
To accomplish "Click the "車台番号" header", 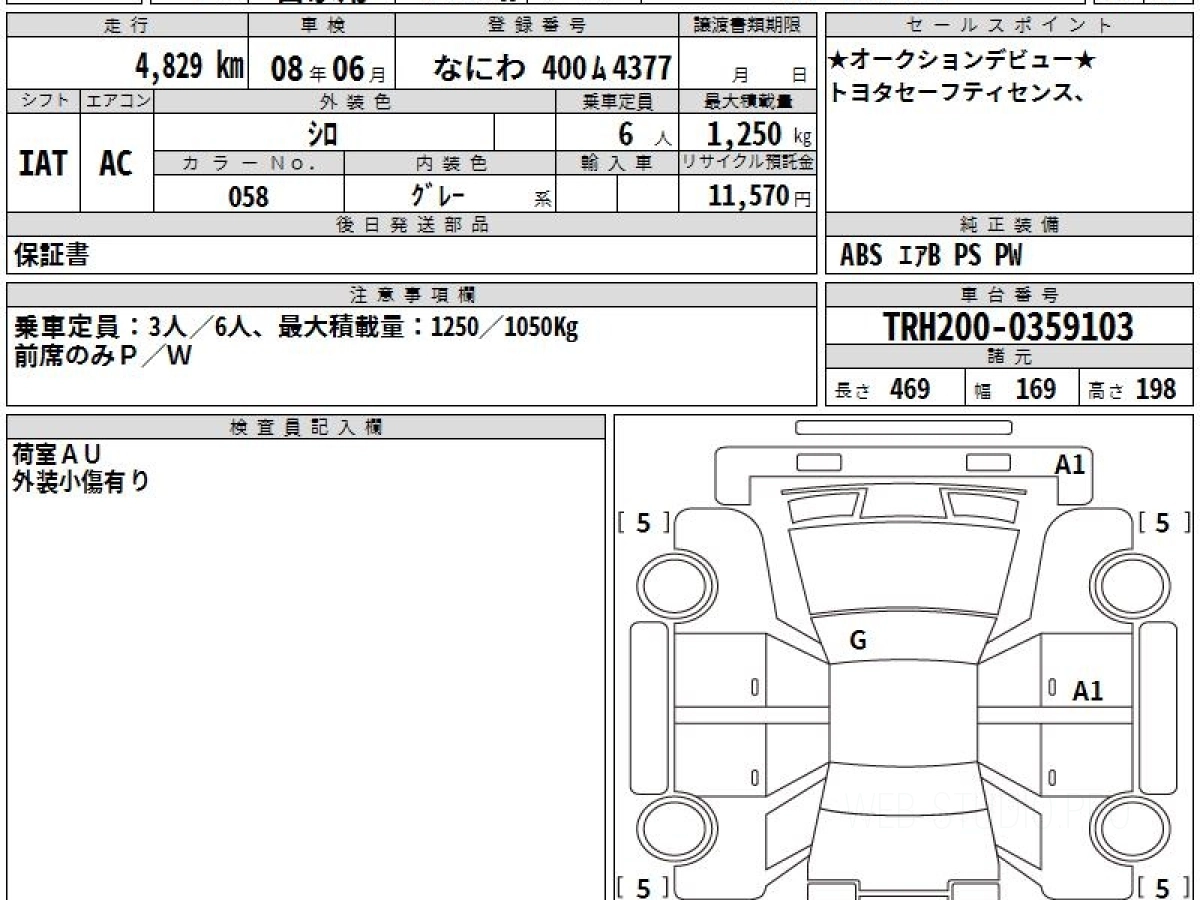I will (1009, 294).
